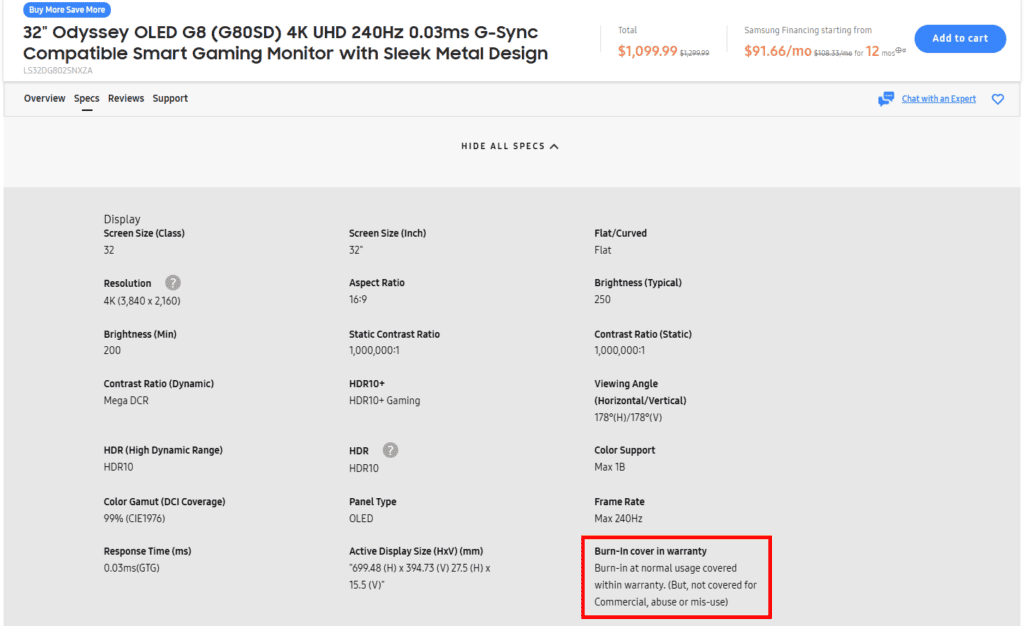Image resolution: width=1024 pixels, height=626 pixels.
Task: Open the question mark tooltip next to Resolution
Action: point(172,283)
